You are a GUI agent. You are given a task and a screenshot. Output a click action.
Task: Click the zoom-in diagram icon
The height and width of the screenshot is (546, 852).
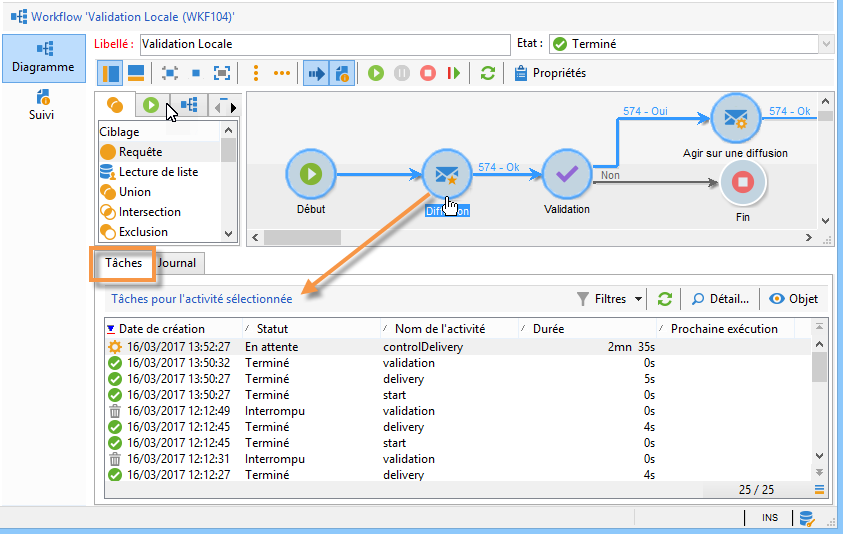pos(170,73)
